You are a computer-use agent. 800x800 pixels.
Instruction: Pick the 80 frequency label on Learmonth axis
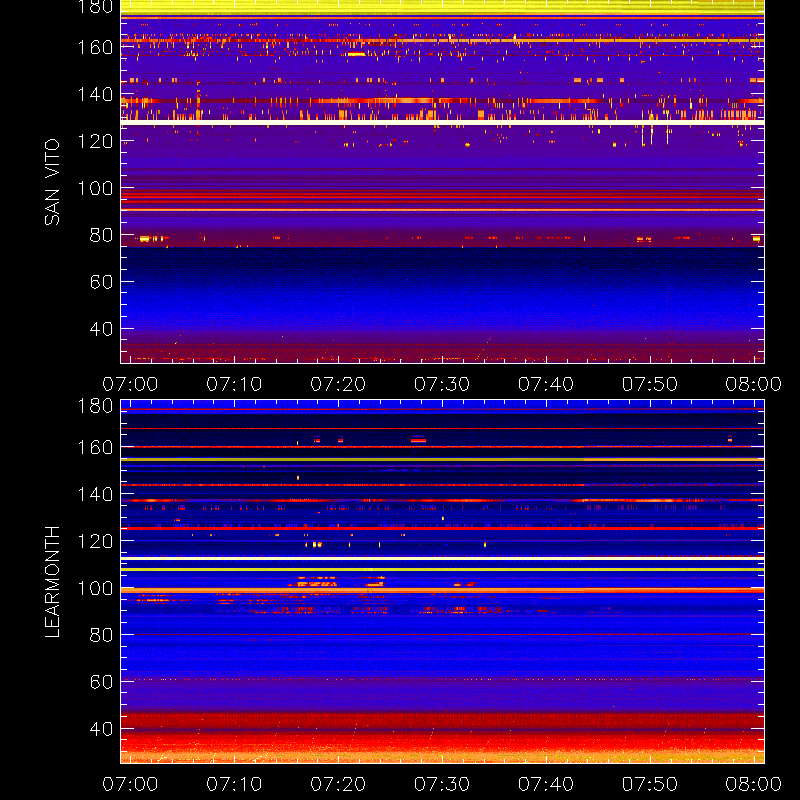pyautogui.click(x=101, y=635)
